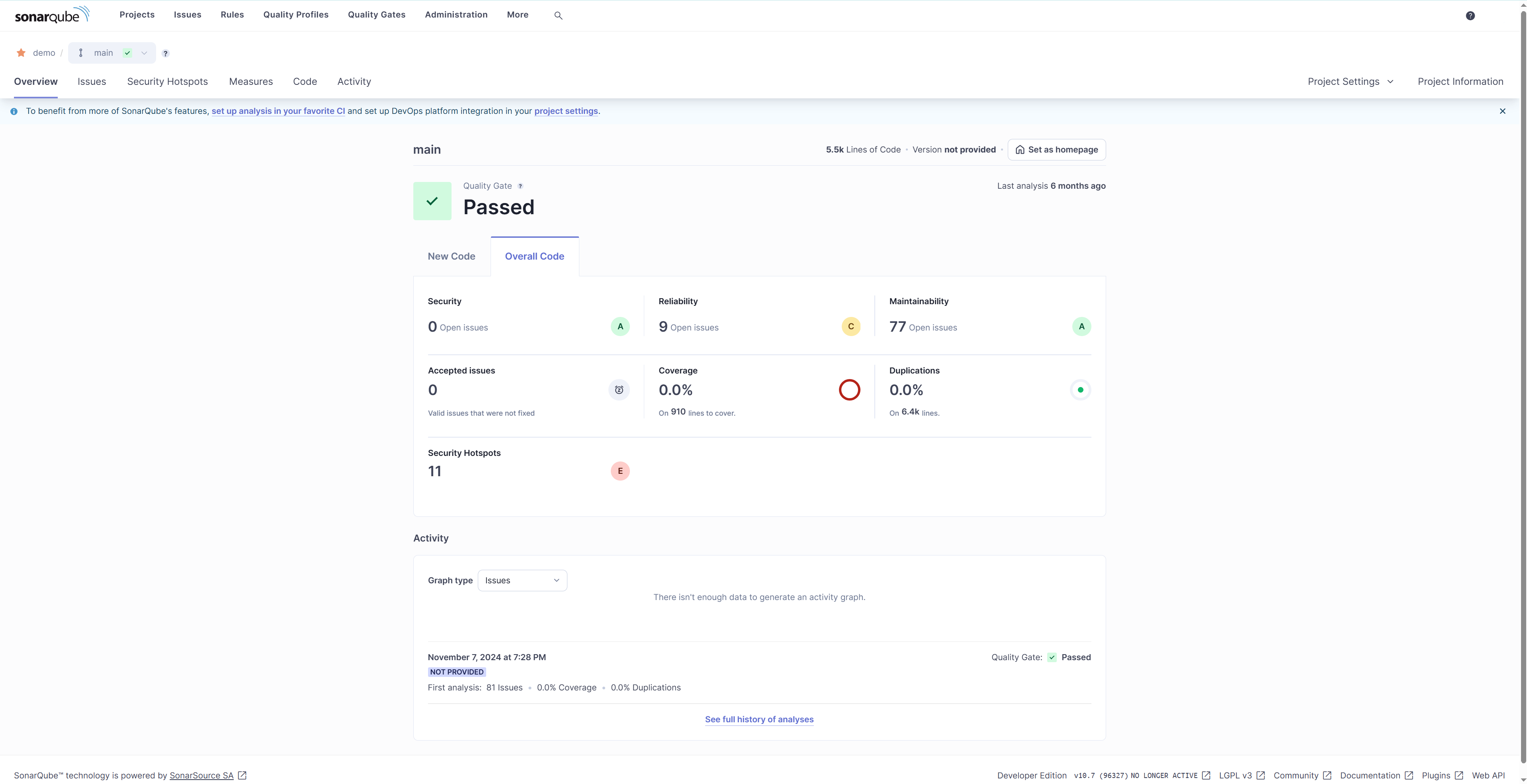This screenshot has width=1527, height=784.
Task: Click See full history of analyses
Action: (759, 719)
